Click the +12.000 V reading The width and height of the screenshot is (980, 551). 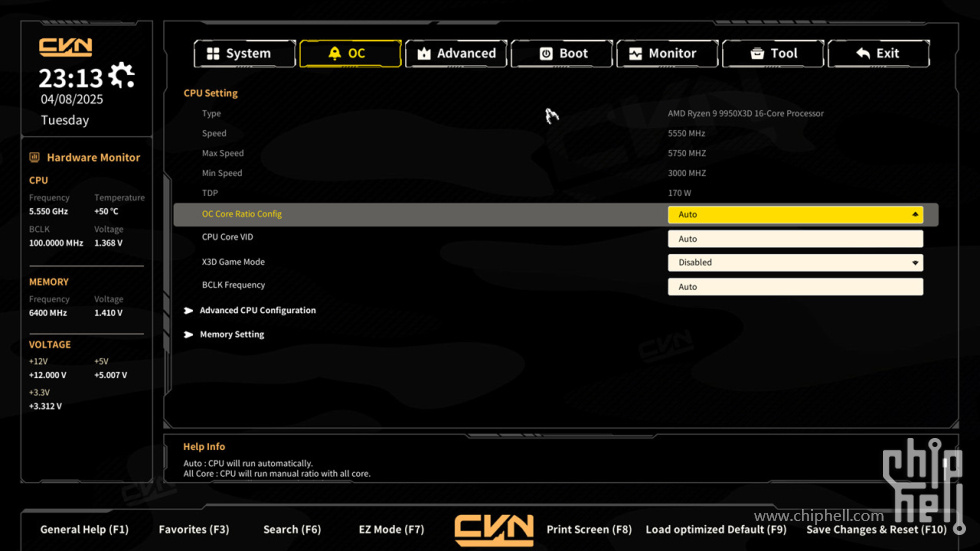pos(48,375)
